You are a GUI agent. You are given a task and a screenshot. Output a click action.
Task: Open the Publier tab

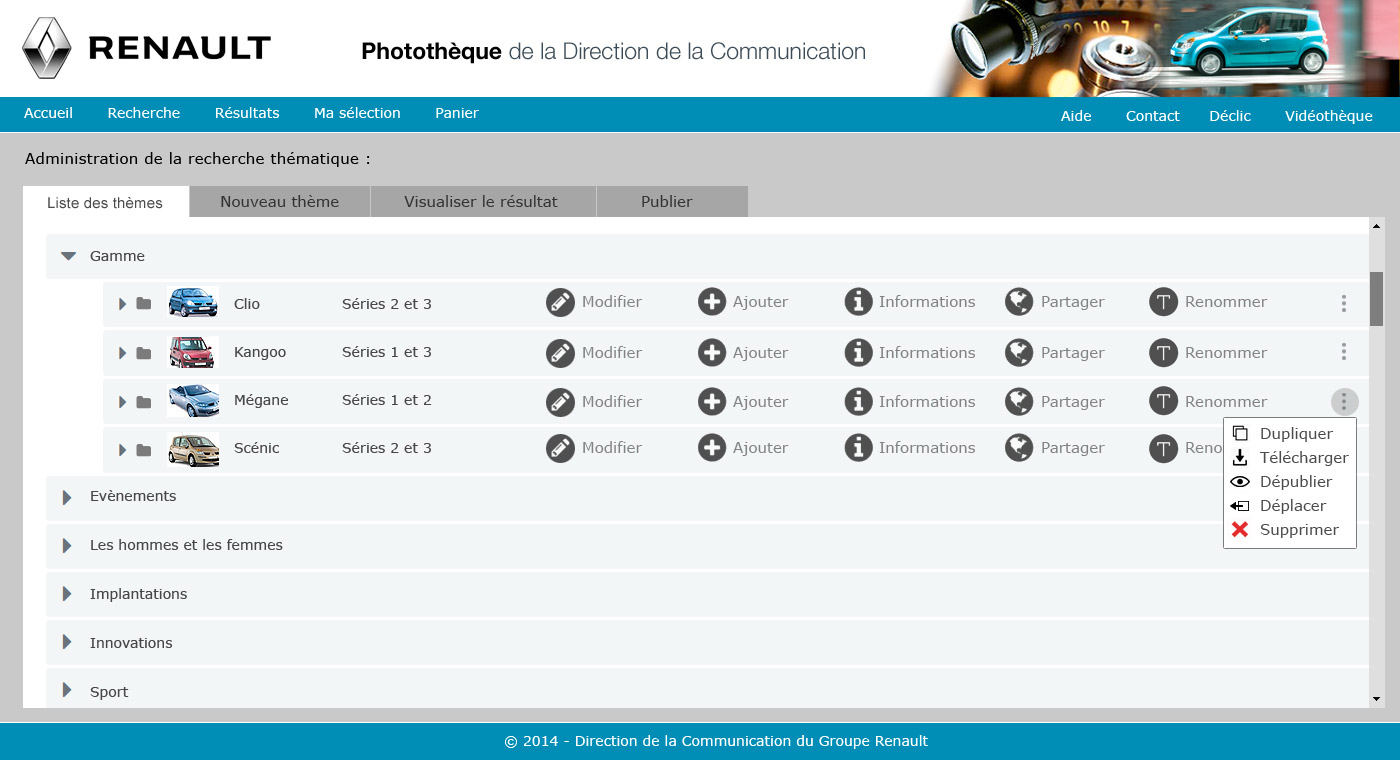(x=672, y=202)
